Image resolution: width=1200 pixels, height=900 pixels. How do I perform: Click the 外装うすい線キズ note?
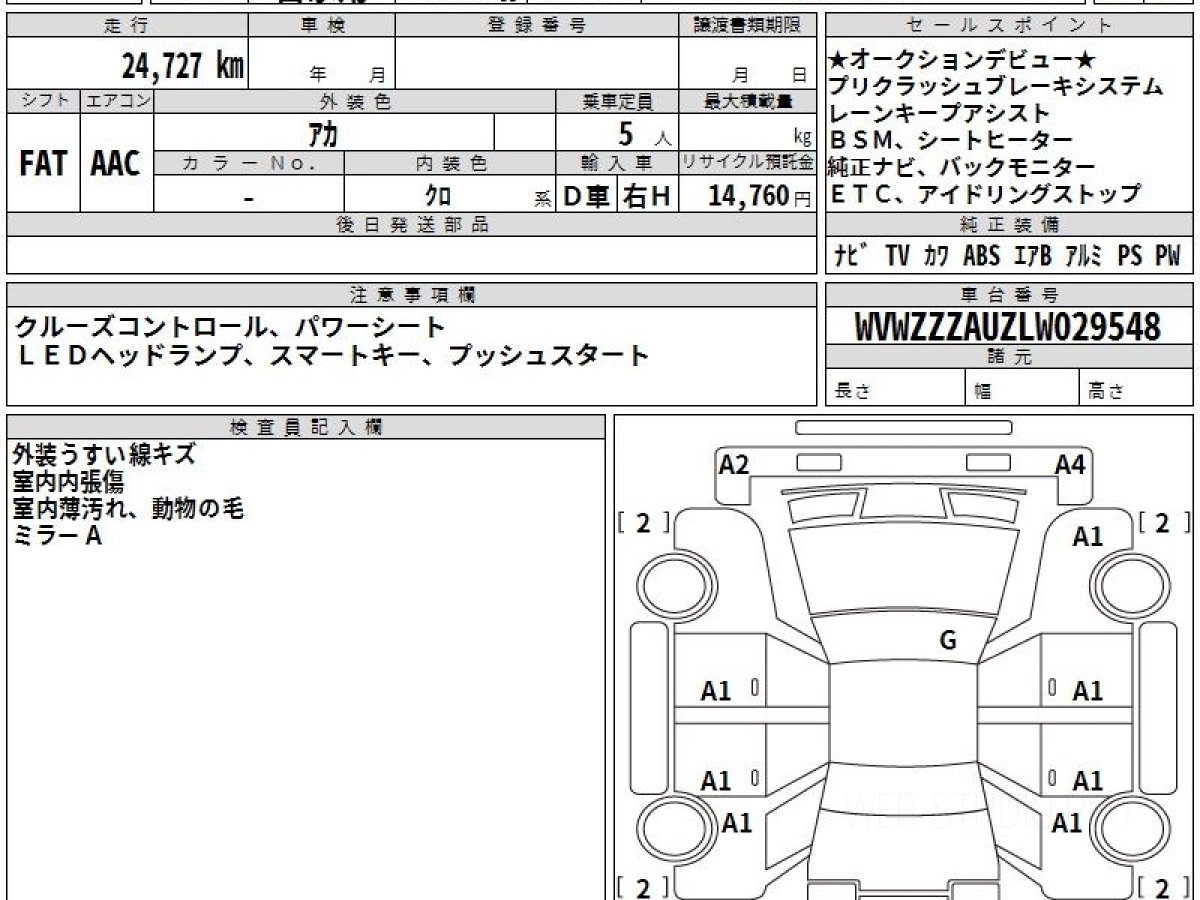coord(104,455)
